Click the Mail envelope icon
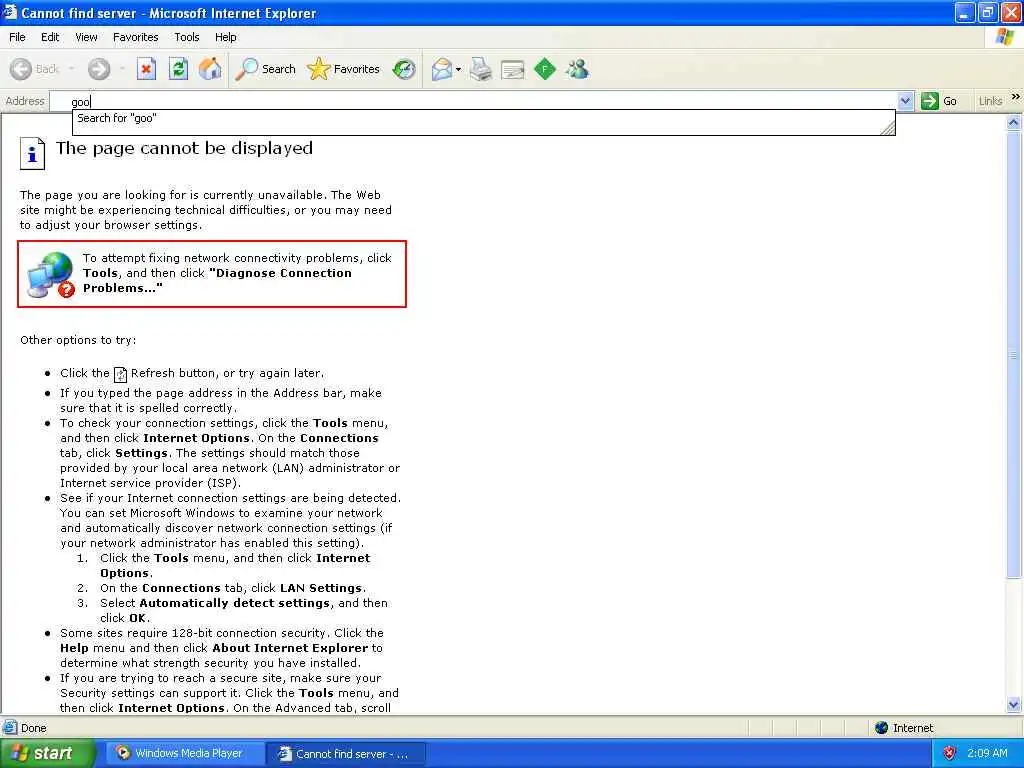This screenshot has height=768, width=1024. (x=442, y=69)
